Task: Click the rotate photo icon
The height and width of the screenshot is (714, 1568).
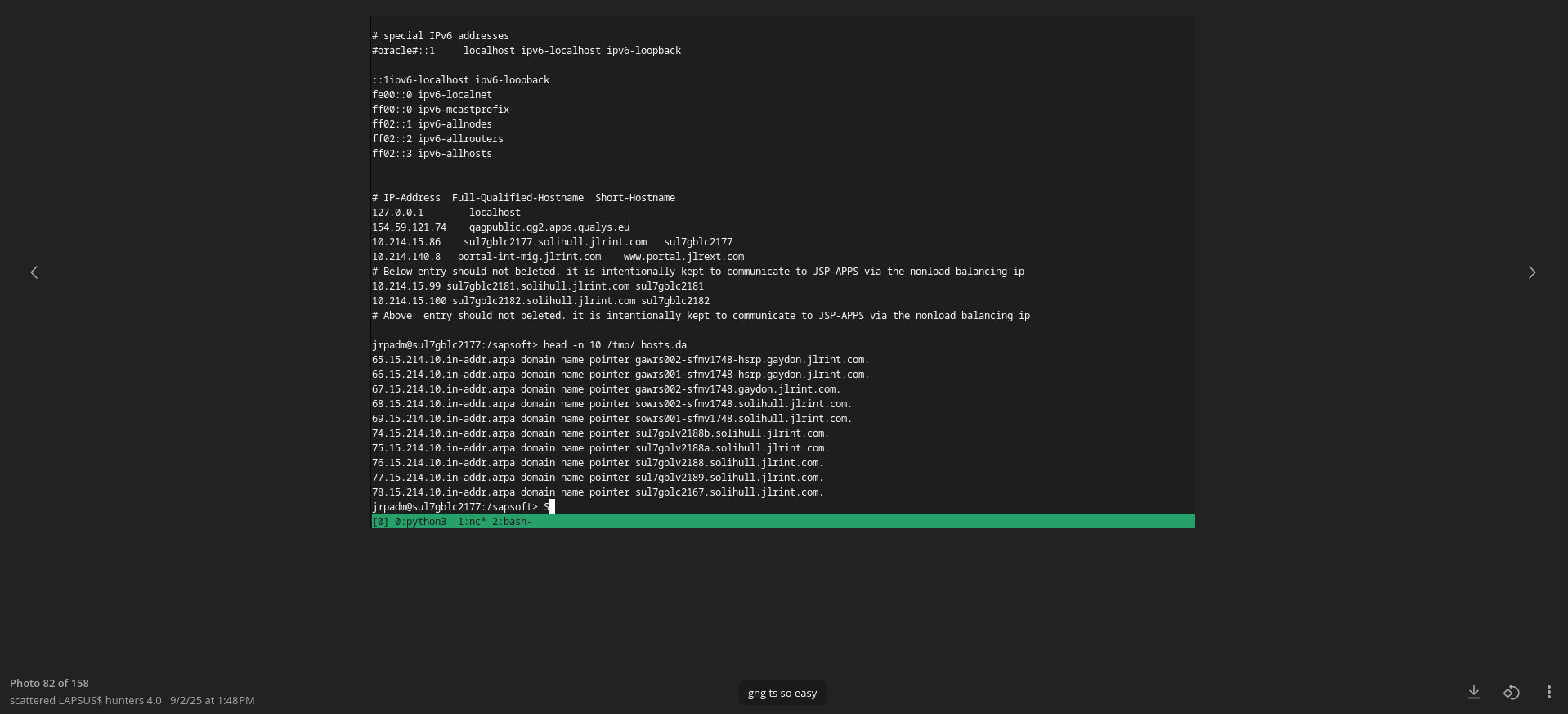Action: pyautogui.click(x=1512, y=692)
